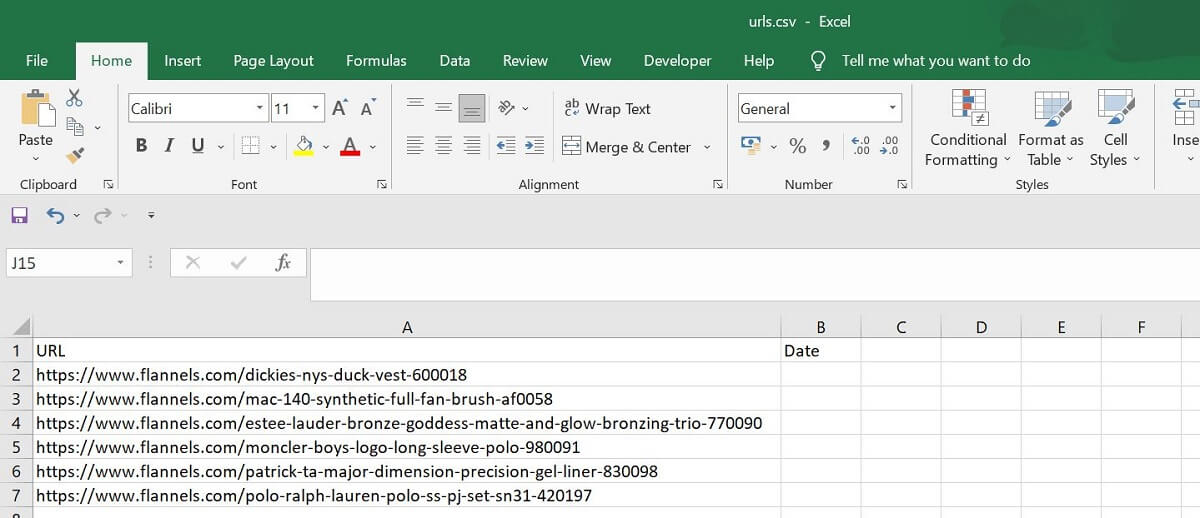Apply cell borders icon
Viewport: 1200px width, 518px height.
click(x=250, y=146)
